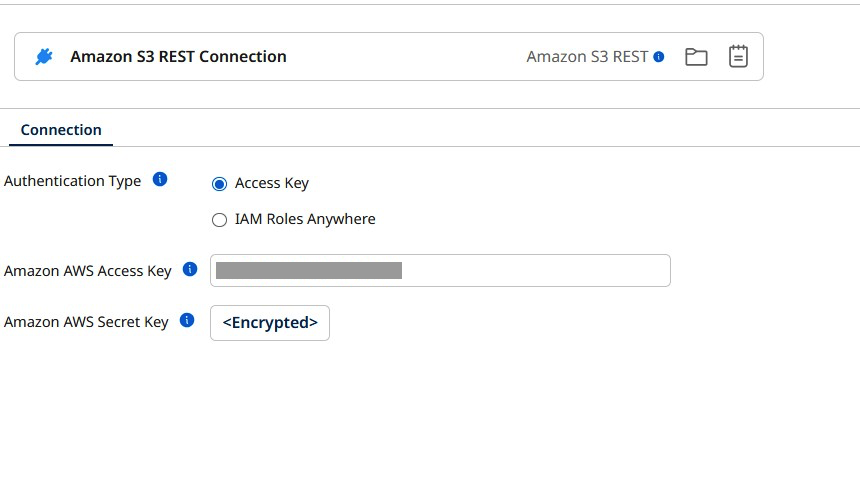
Task: Focus the Amazon AWS Access Key field
Action: point(535,271)
